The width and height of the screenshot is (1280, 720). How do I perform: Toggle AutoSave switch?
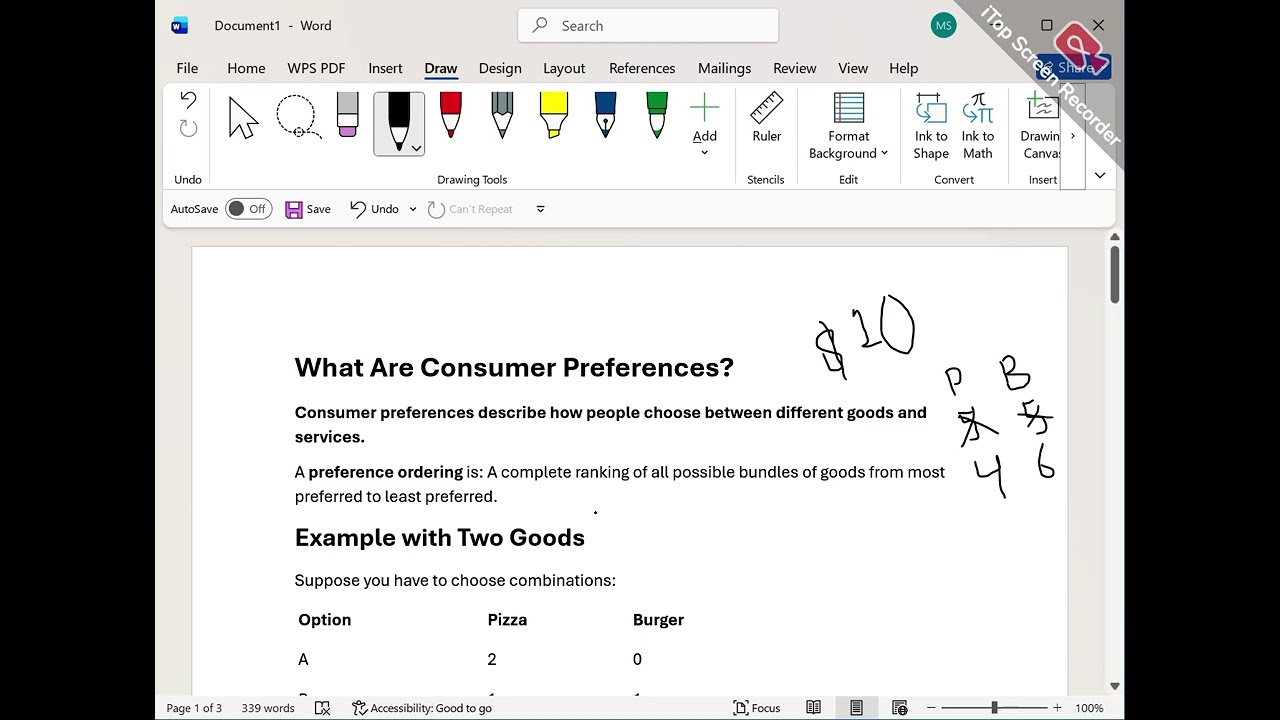pyautogui.click(x=249, y=209)
